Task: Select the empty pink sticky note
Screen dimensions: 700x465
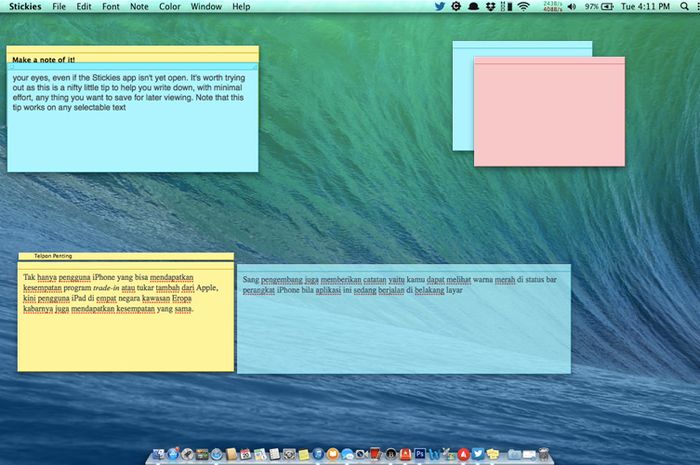Action: [x=549, y=115]
